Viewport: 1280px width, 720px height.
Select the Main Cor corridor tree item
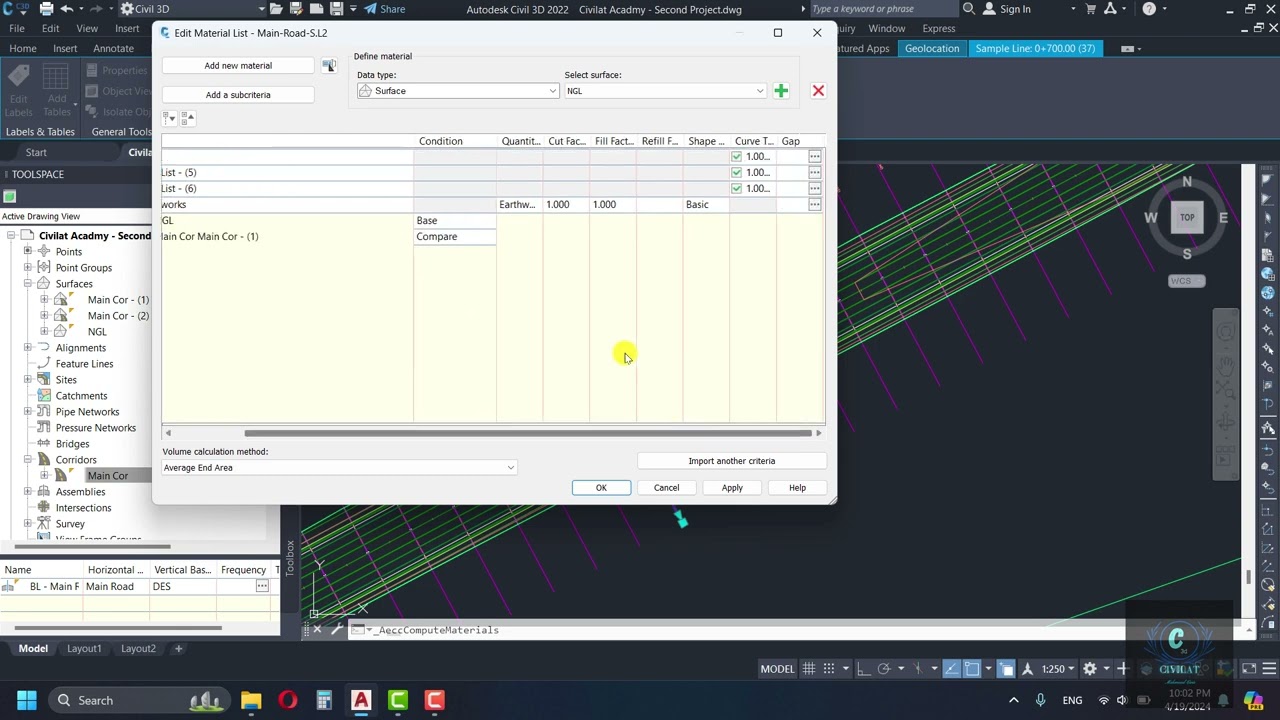[x=107, y=476]
